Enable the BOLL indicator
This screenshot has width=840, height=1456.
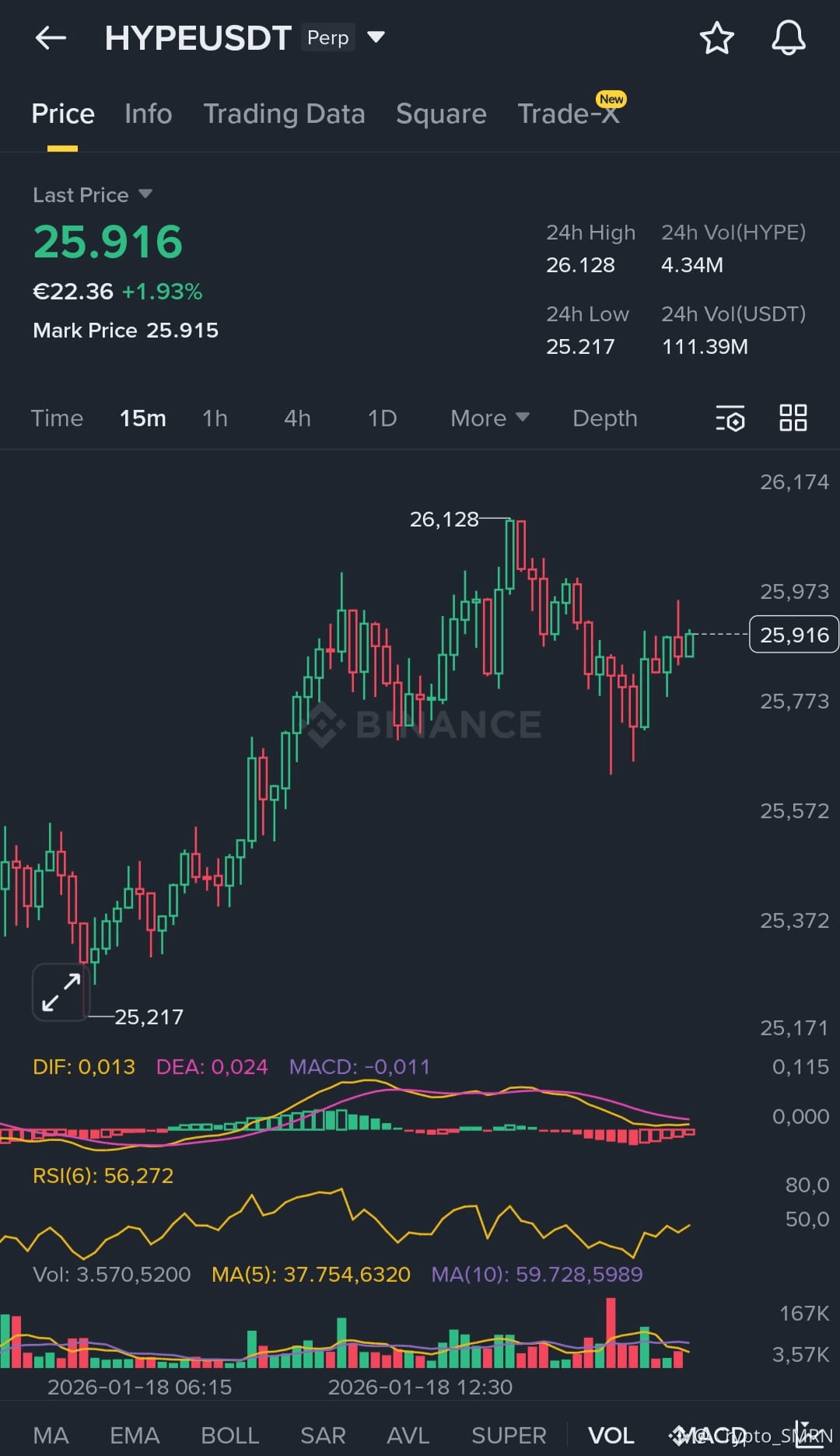229,1435
